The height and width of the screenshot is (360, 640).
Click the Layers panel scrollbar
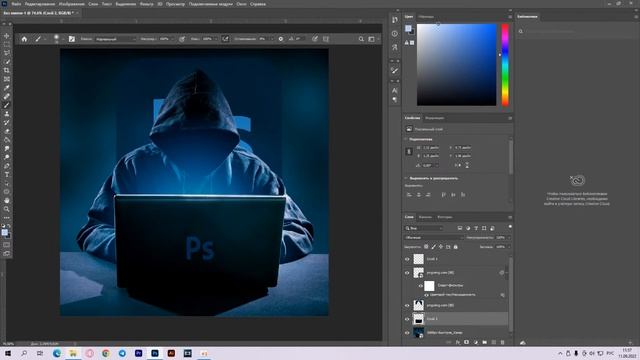click(510, 294)
